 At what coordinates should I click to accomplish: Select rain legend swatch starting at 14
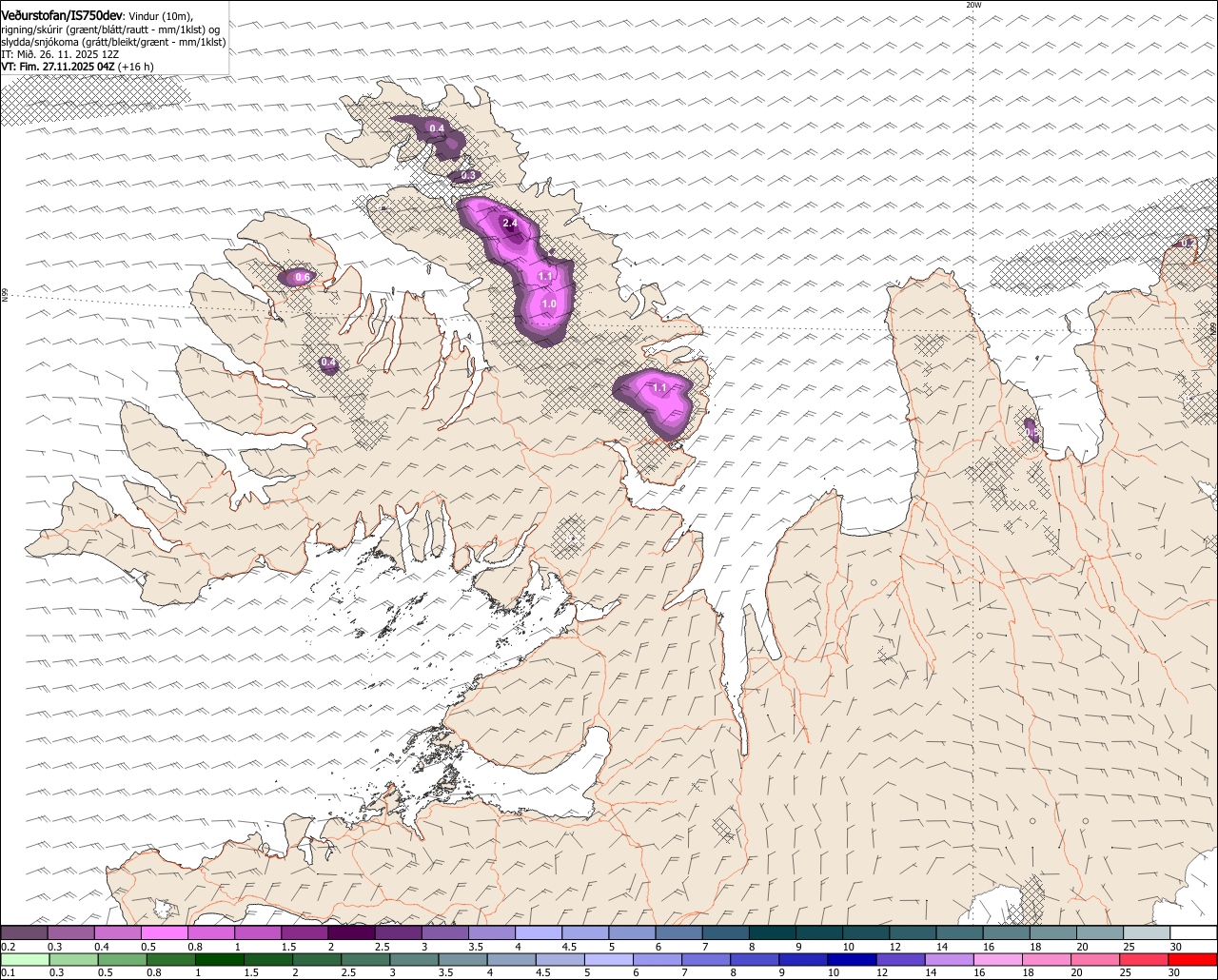(x=950, y=960)
